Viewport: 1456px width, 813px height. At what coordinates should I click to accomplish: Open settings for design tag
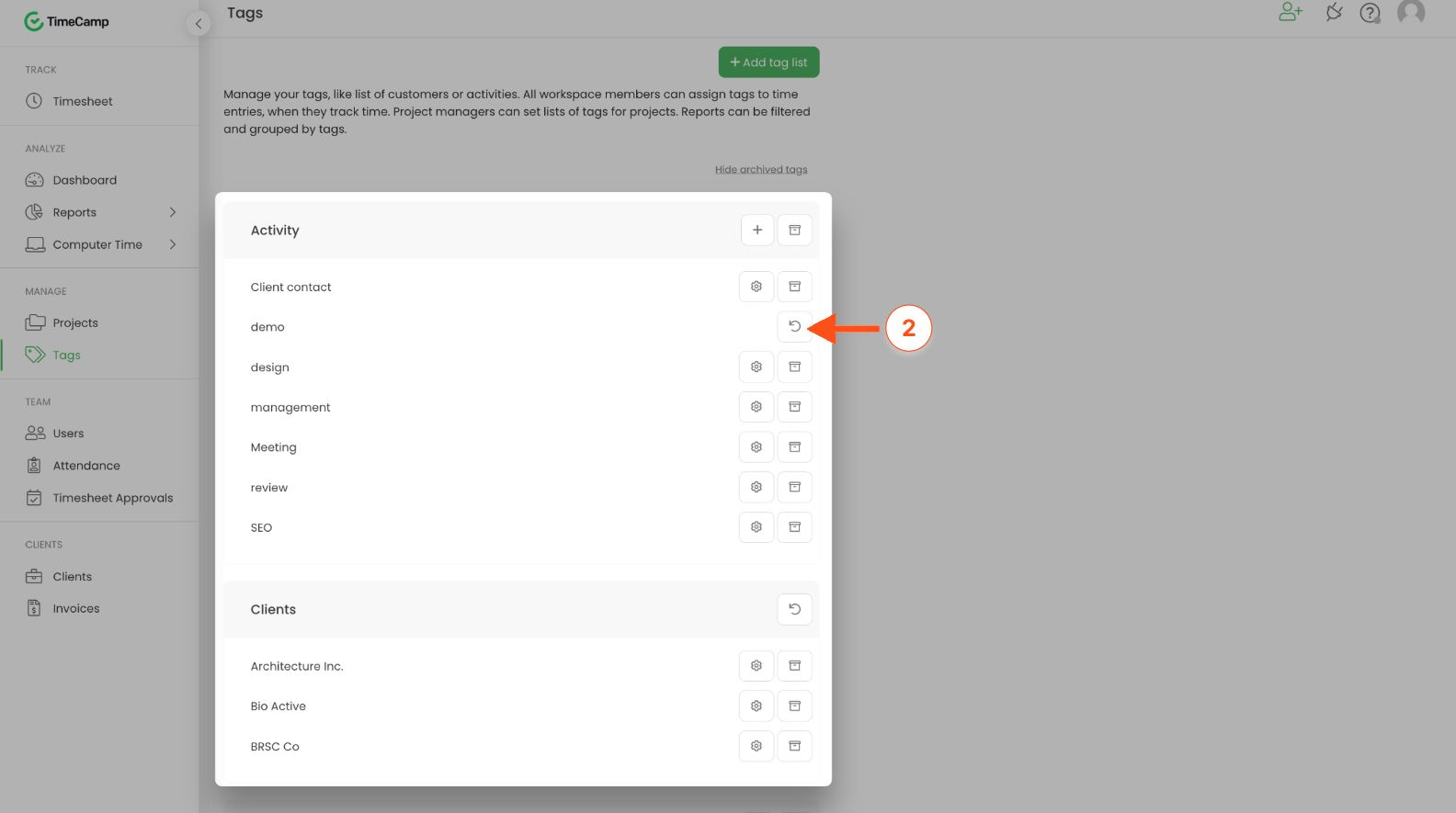(756, 367)
